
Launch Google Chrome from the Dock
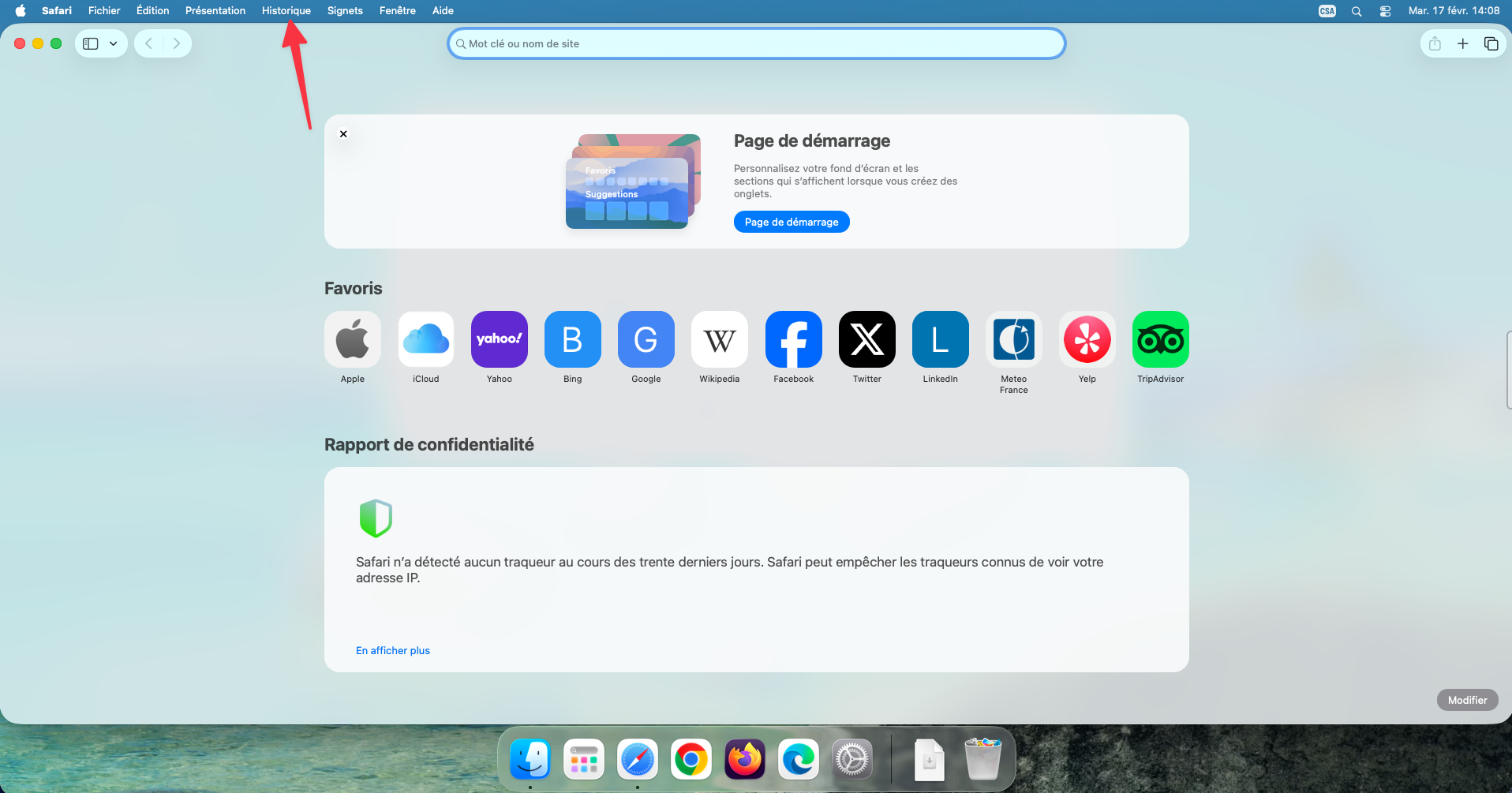point(691,760)
